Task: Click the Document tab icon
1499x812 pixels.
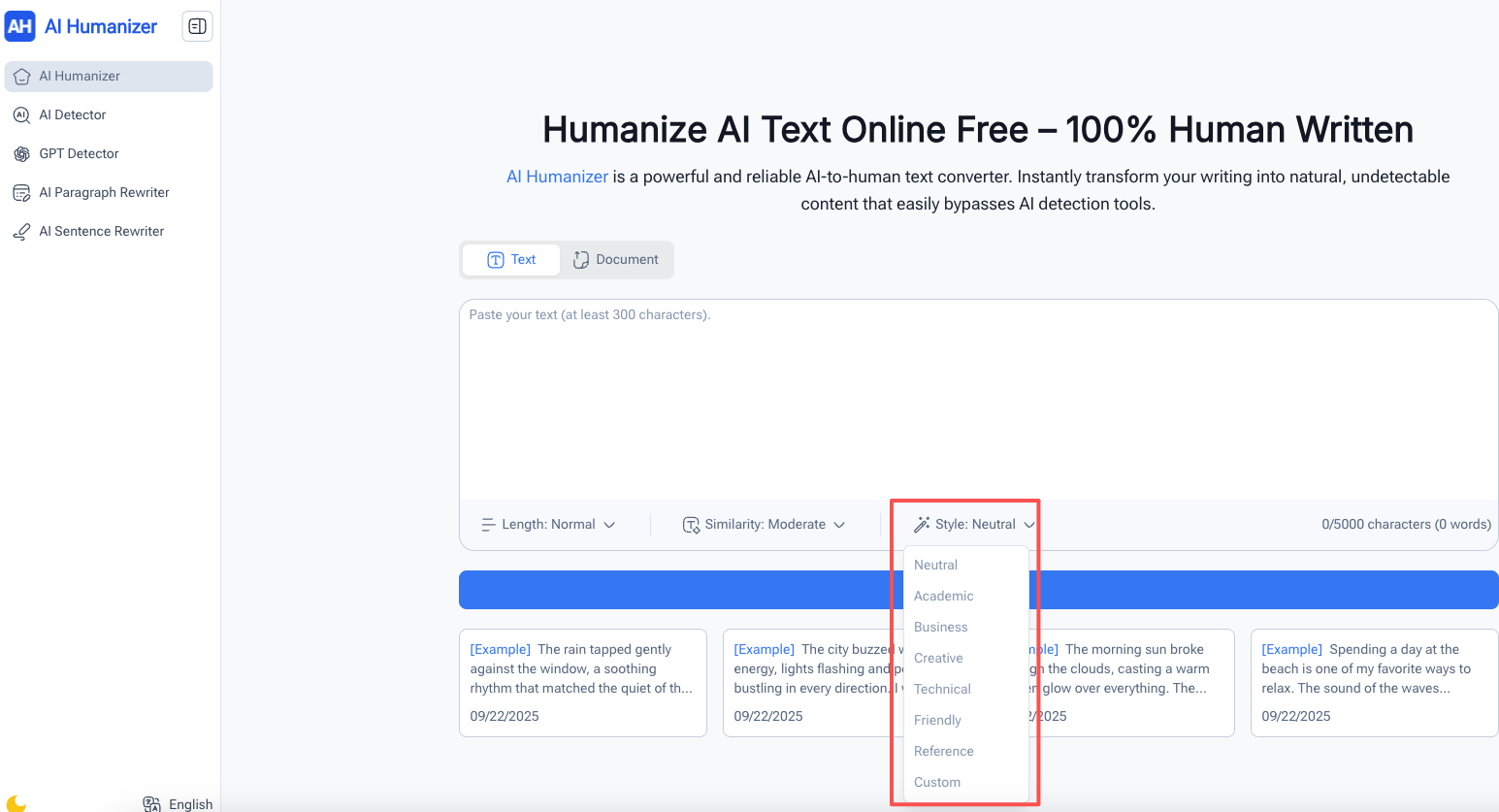Action: (x=581, y=260)
